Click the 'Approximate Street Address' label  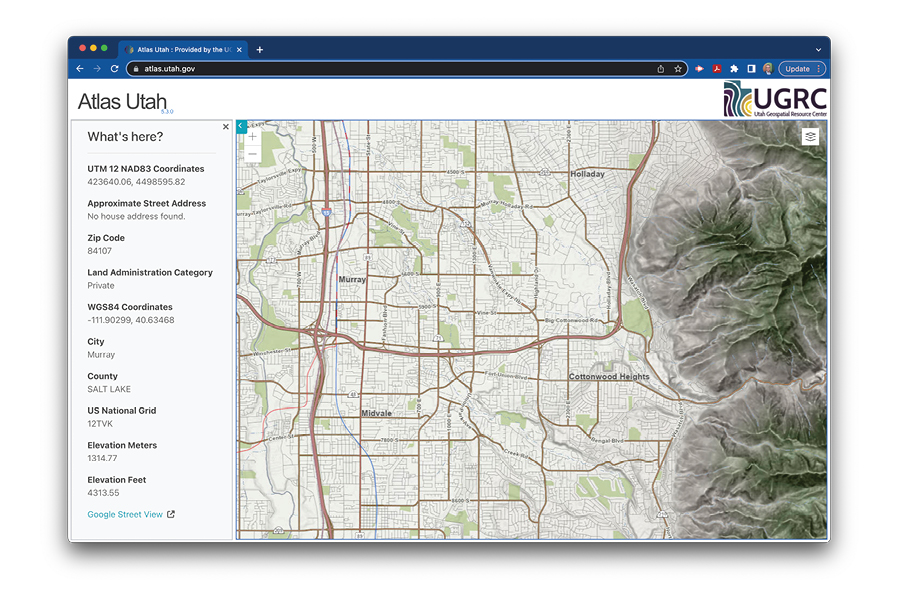click(146, 203)
